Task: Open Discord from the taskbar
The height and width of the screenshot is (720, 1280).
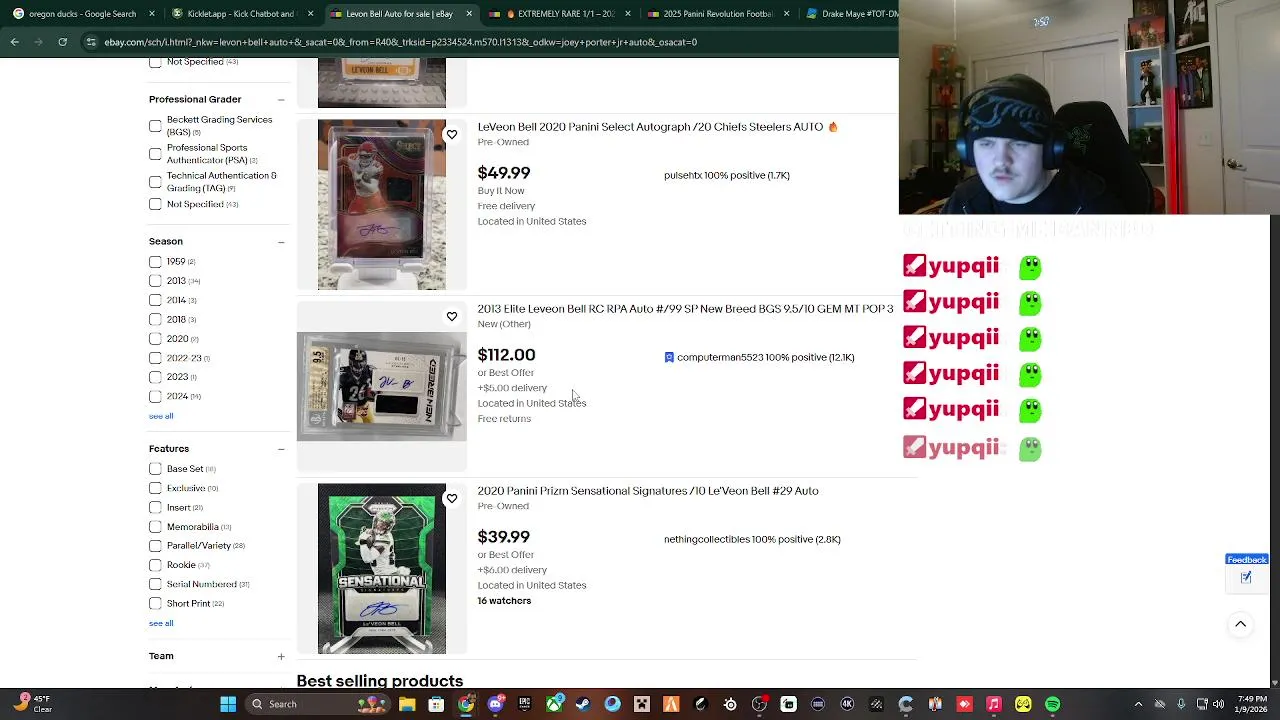Action: pos(495,704)
